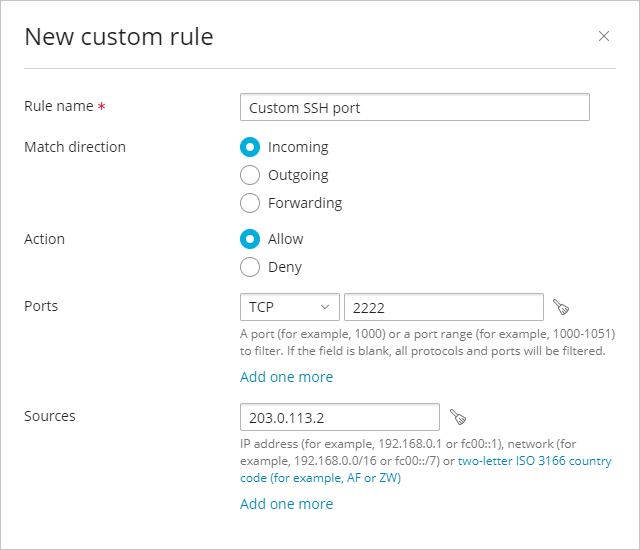Click the TCP dropdown chevron arrow

[325, 307]
